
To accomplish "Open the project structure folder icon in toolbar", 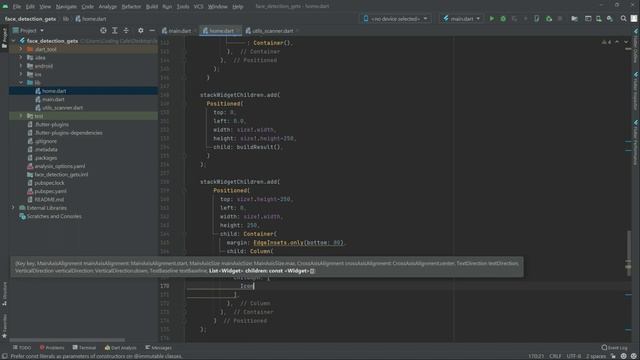I will (x=574, y=19).
